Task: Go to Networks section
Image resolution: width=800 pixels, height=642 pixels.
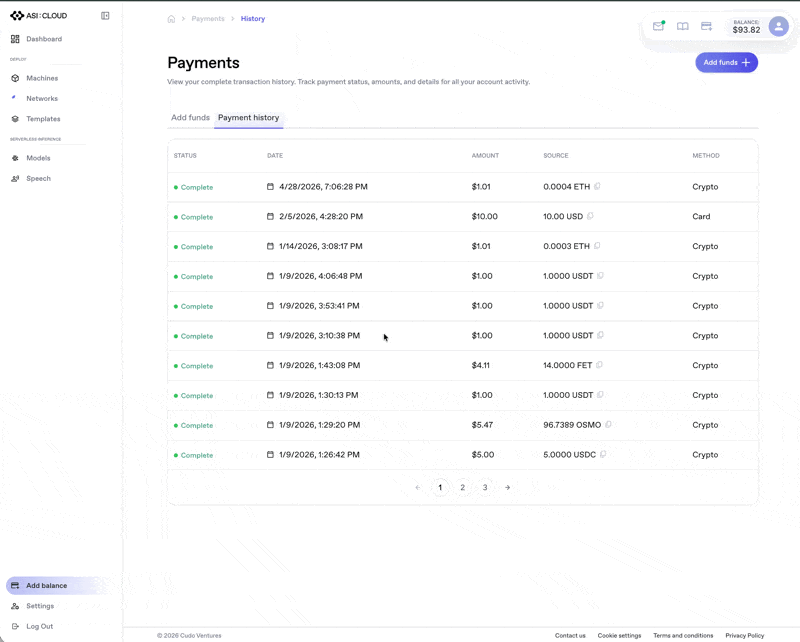Action: pyautogui.click(x=42, y=98)
